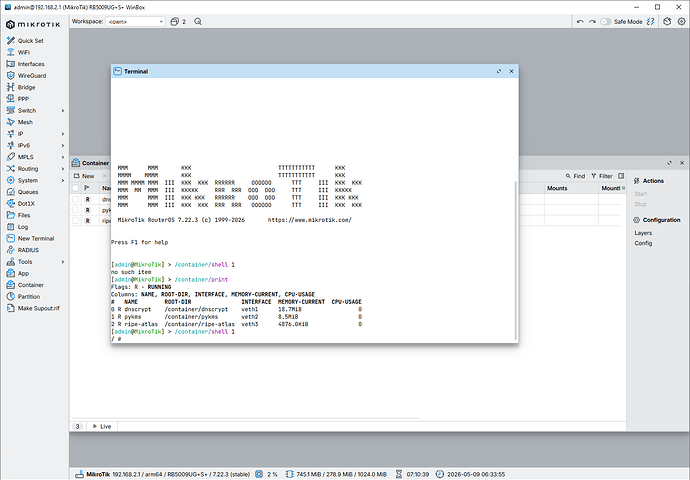The height and width of the screenshot is (480, 690).
Task: Click the Terminal shell prompt line
Action: pyautogui.click(x=116, y=339)
